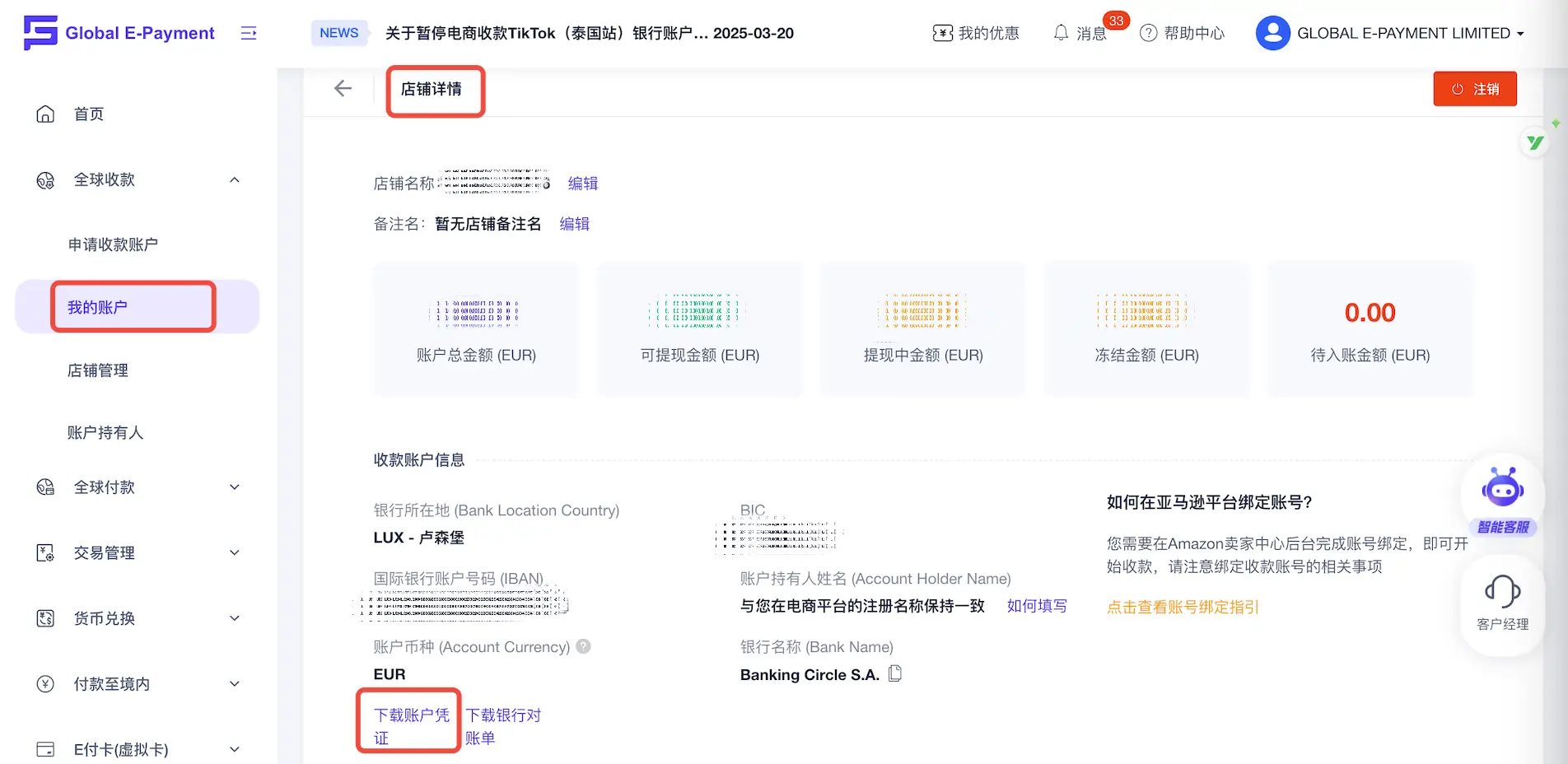Click the 'LUX - 卢森堡' bank location text
This screenshot has width=1568, height=764.
click(x=419, y=538)
